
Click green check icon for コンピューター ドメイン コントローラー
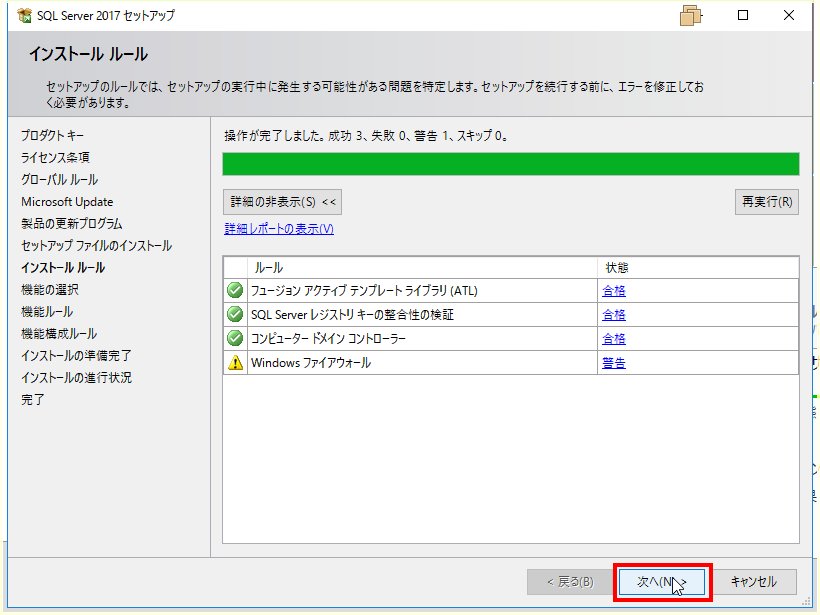[235, 338]
